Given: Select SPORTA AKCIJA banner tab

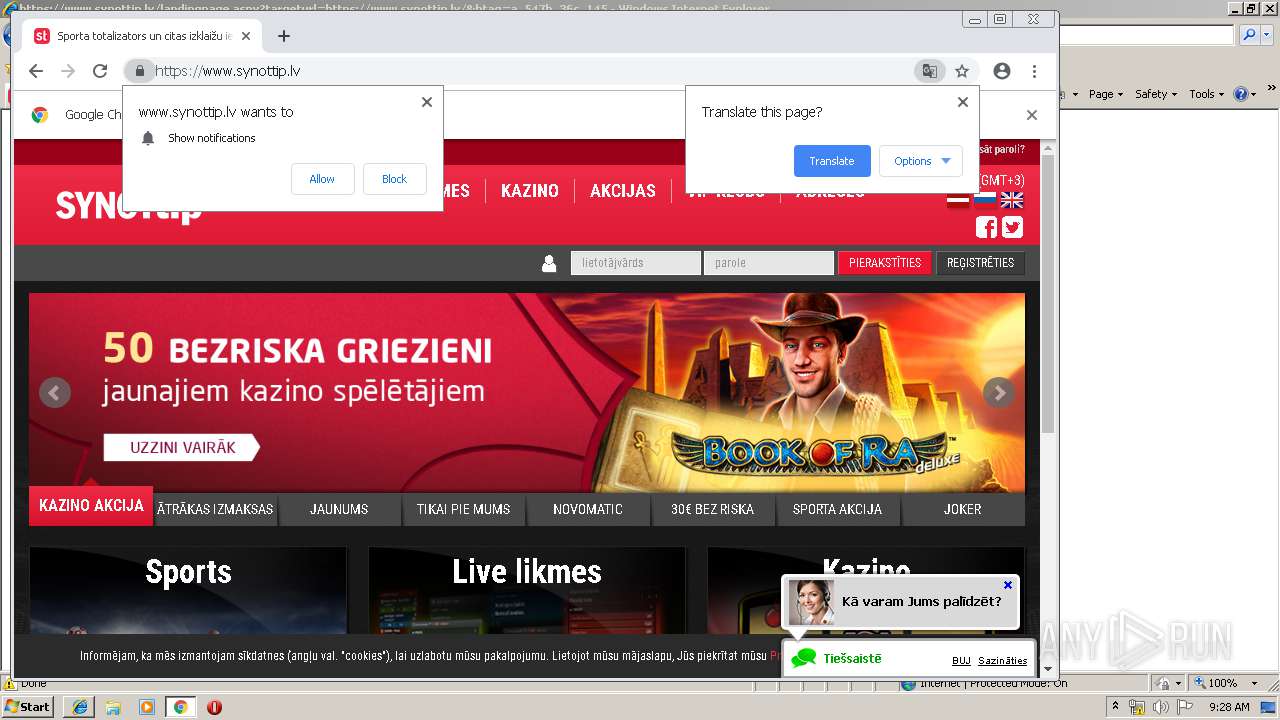Looking at the screenshot, I should (837, 509).
